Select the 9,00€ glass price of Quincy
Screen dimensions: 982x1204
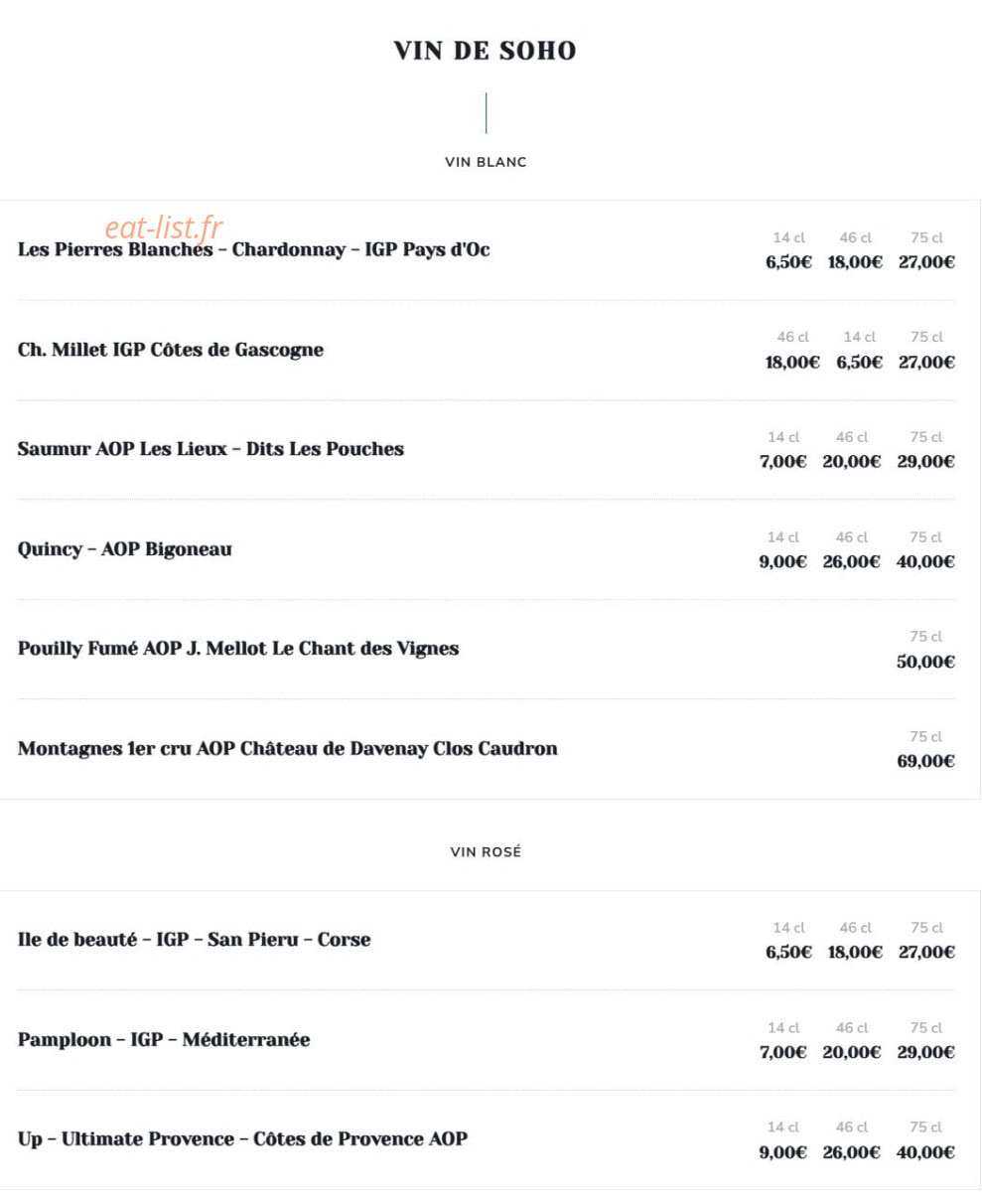coord(782,561)
